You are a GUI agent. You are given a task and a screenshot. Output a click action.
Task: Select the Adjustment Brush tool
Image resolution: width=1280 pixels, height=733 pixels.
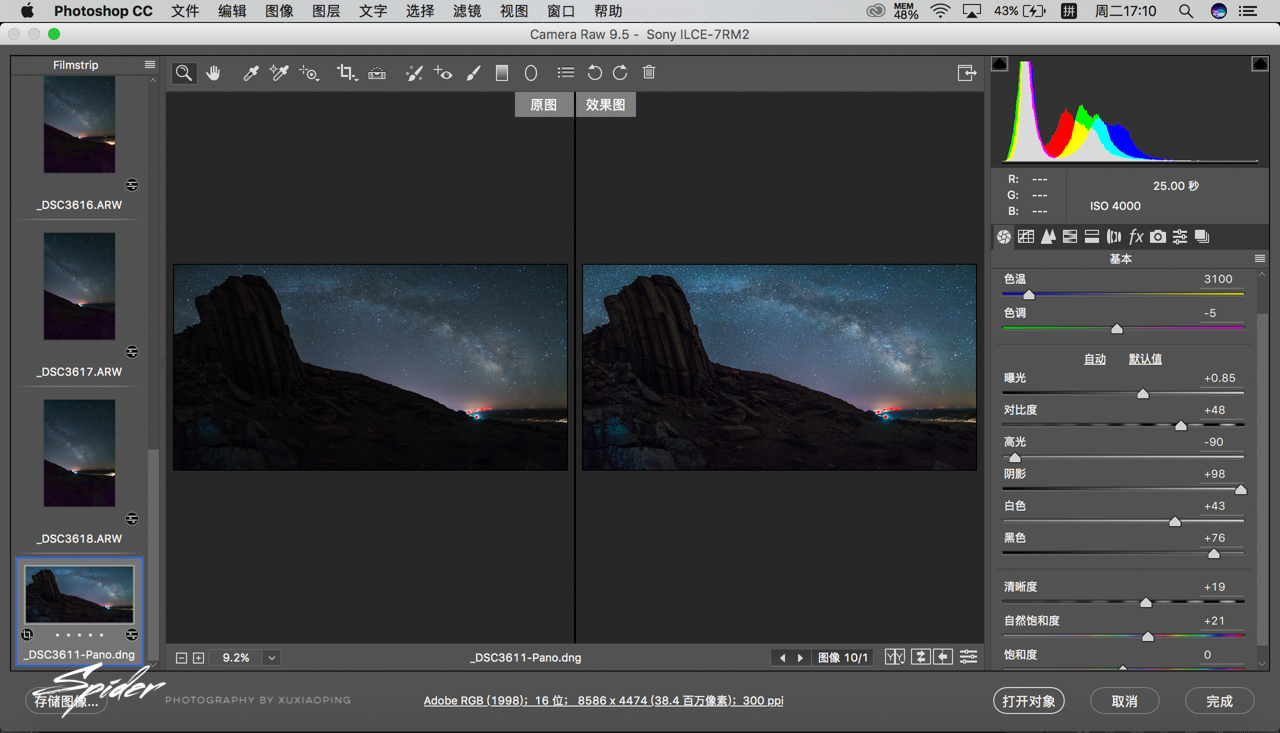pos(474,73)
